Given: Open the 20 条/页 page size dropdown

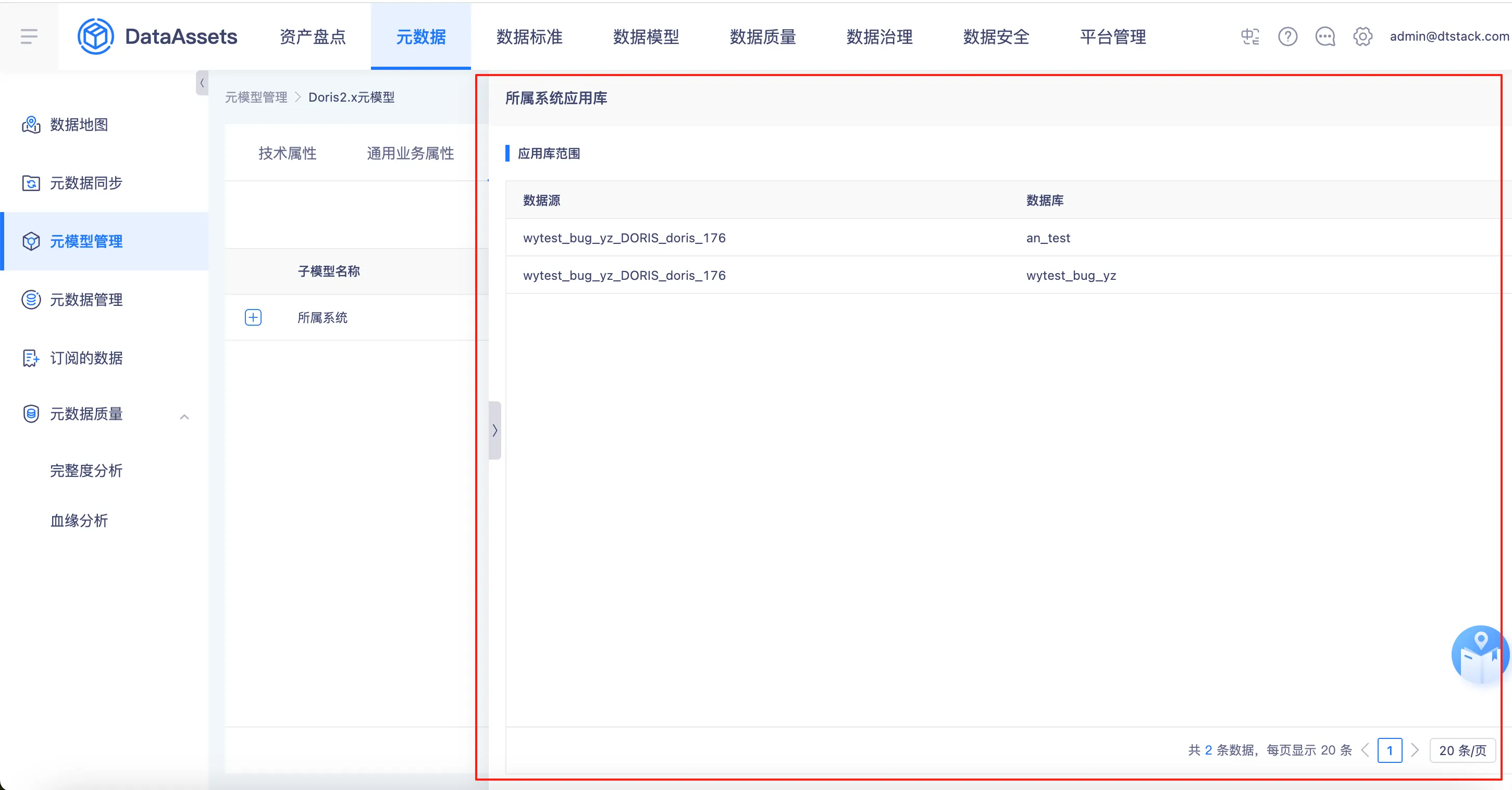Looking at the screenshot, I should coord(1462,750).
